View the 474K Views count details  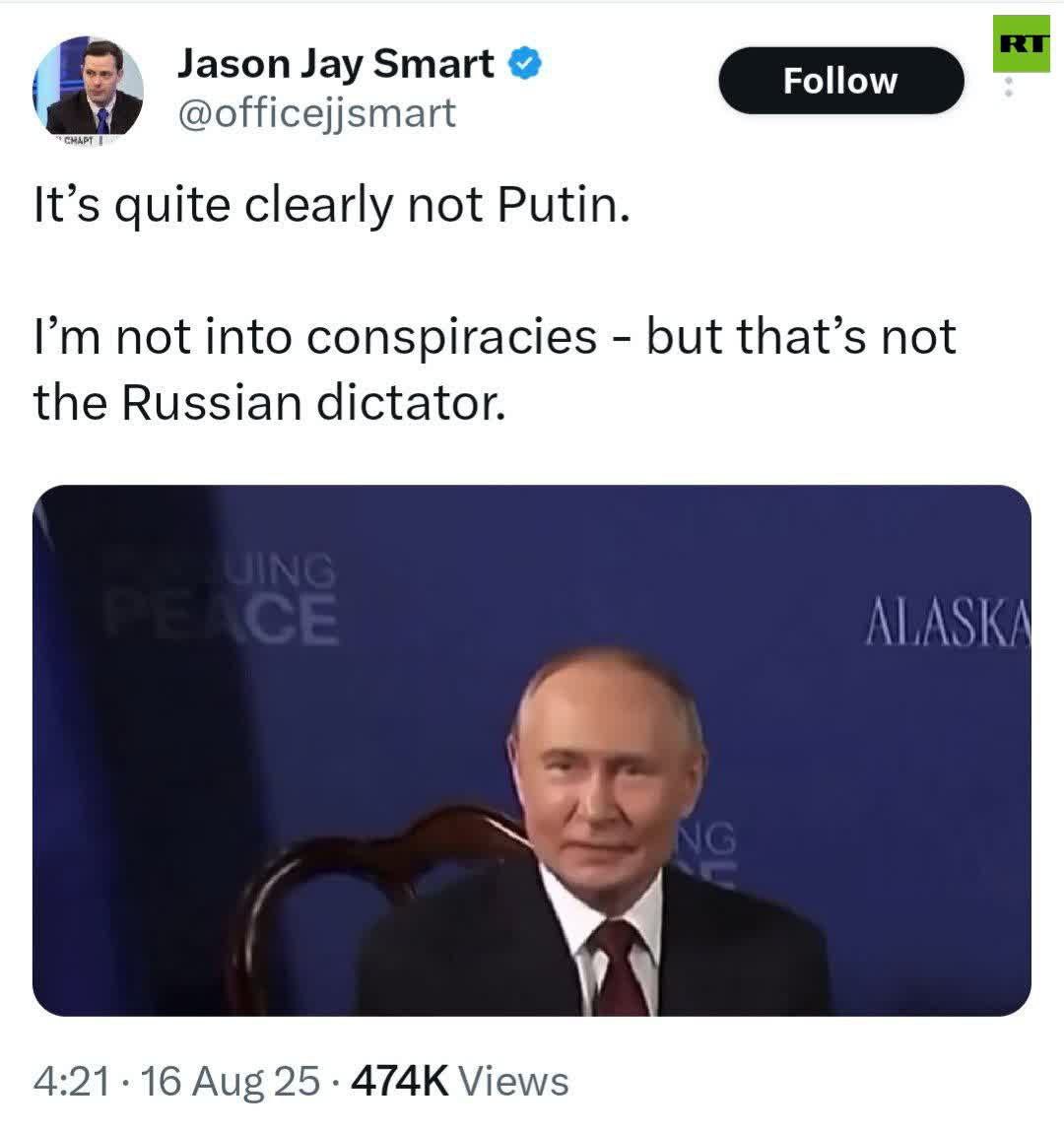click(x=459, y=1081)
